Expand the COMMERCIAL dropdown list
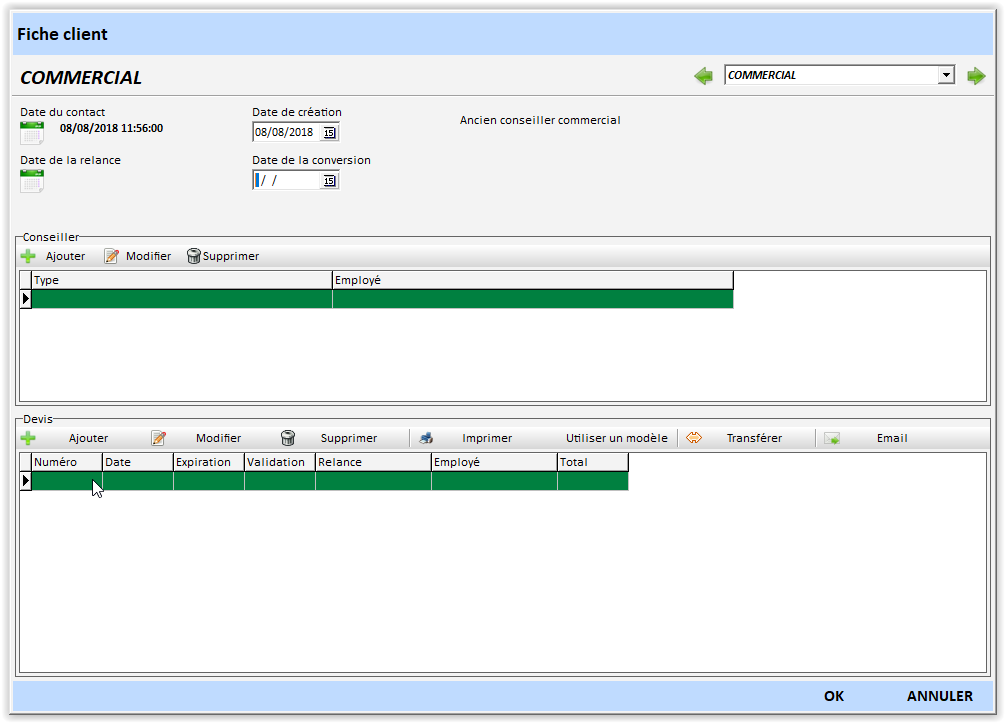 946,75
